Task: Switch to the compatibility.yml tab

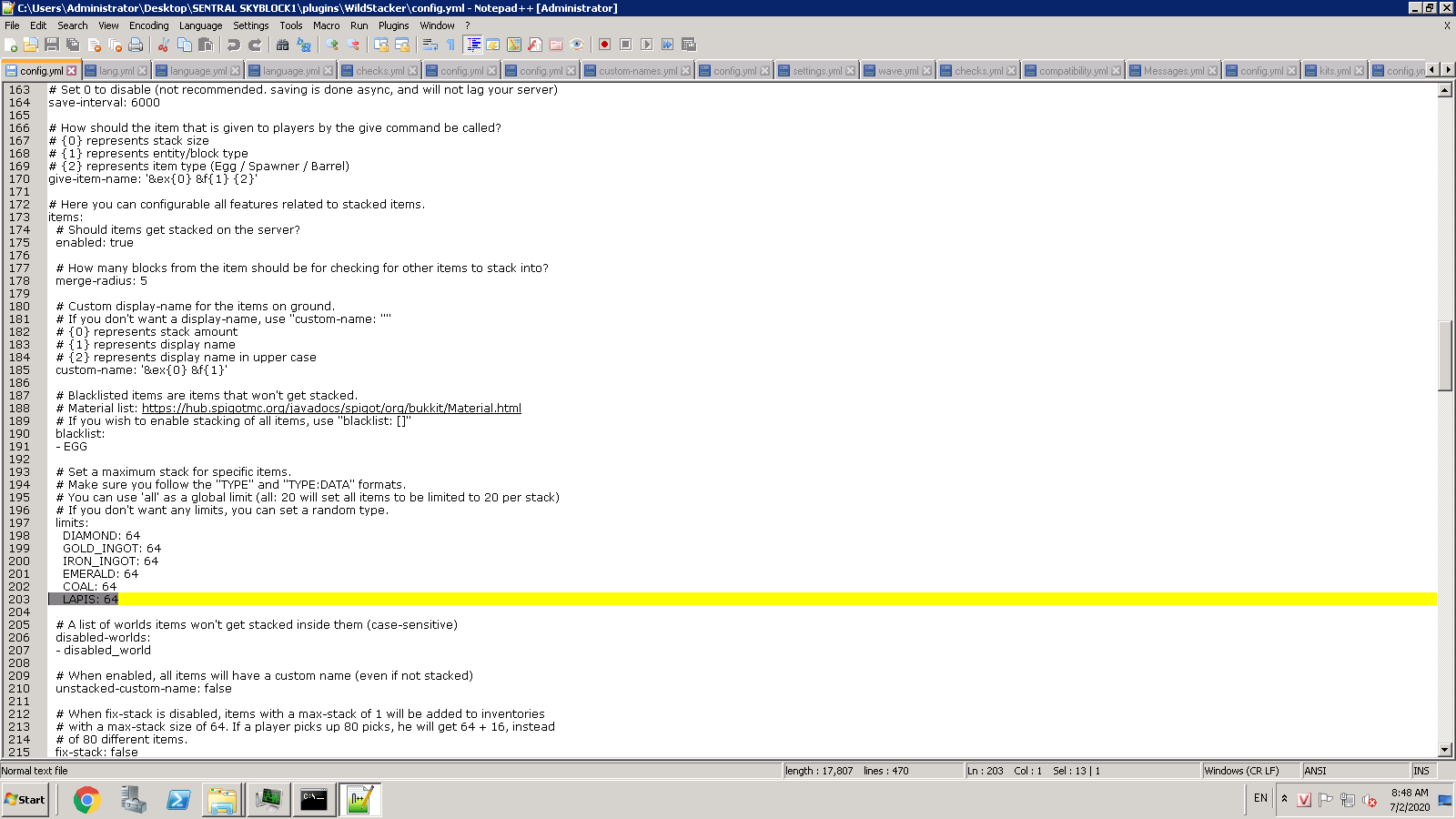Action: [1074, 71]
